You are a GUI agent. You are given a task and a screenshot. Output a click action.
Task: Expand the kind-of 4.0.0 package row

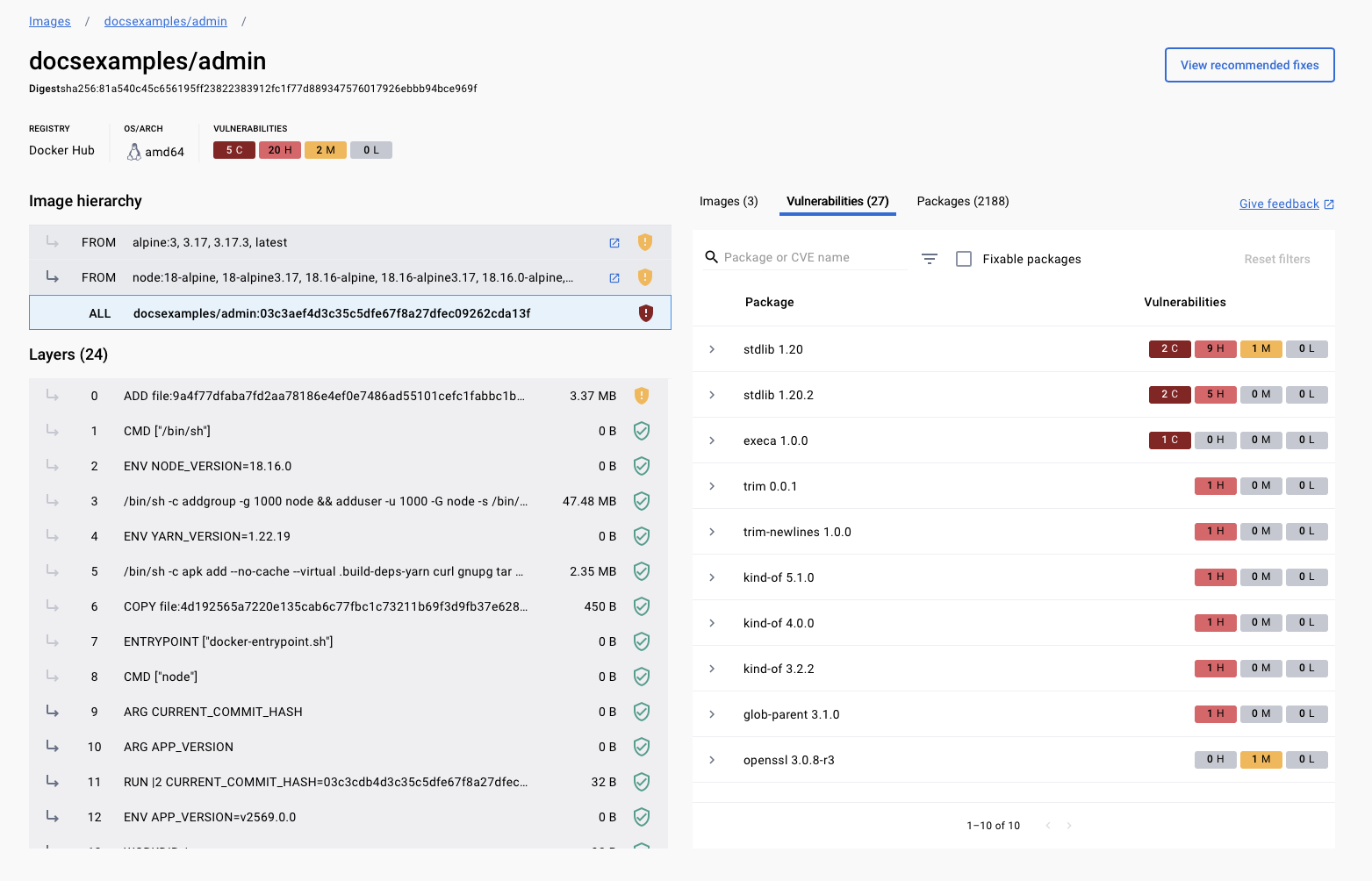click(712, 623)
